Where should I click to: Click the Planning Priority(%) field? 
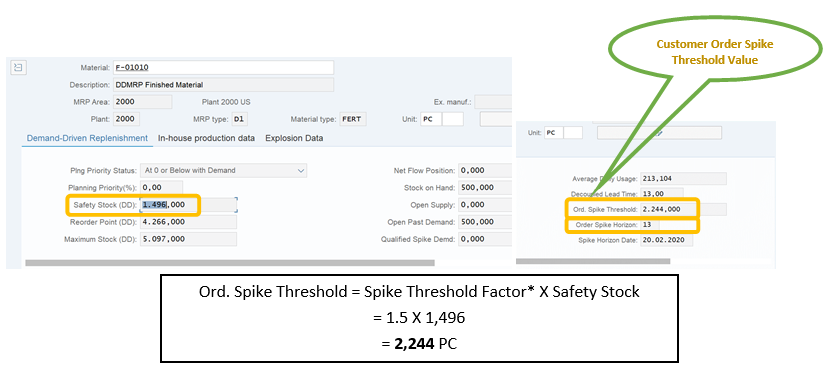[x=161, y=188]
